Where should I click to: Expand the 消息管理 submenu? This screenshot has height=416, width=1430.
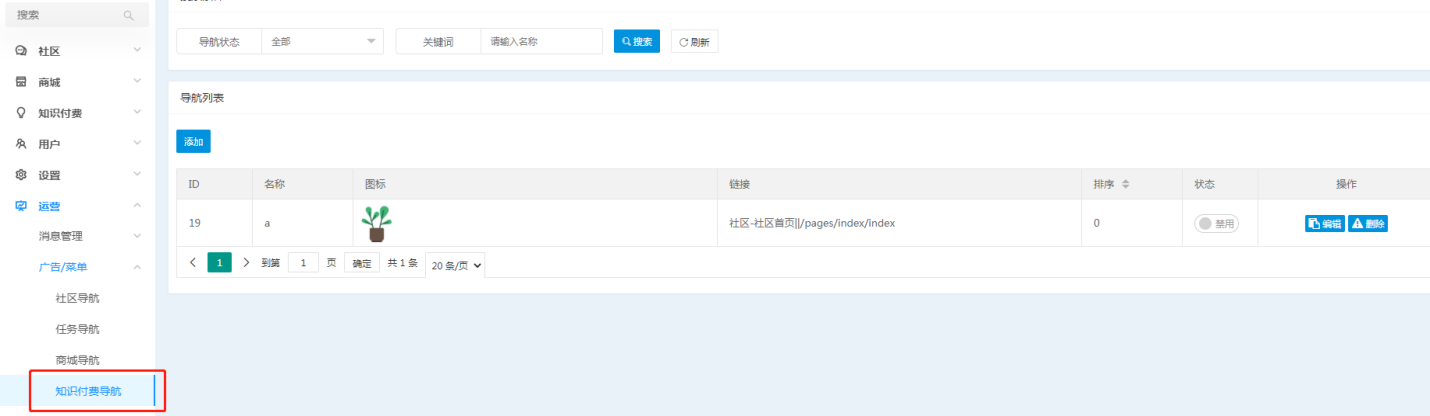click(x=137, y=236)
